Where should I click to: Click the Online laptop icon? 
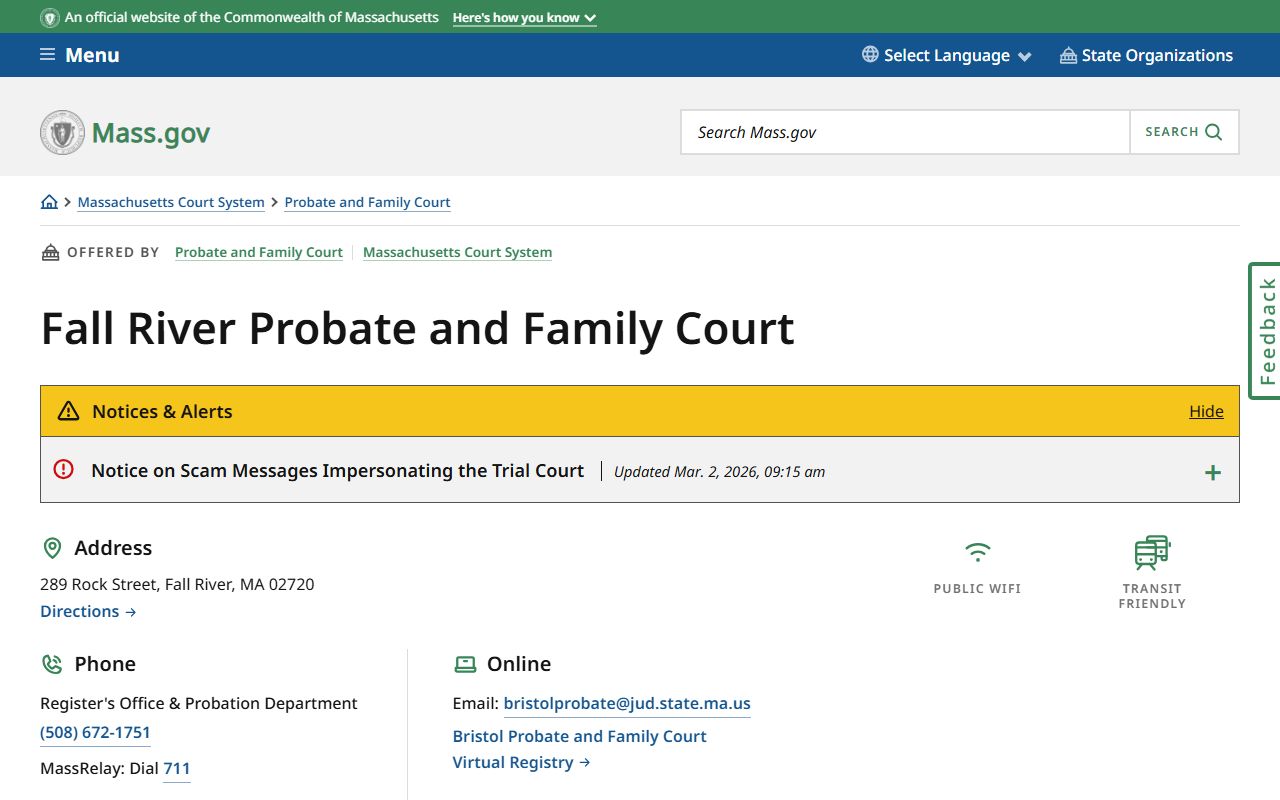click(465, 664)
